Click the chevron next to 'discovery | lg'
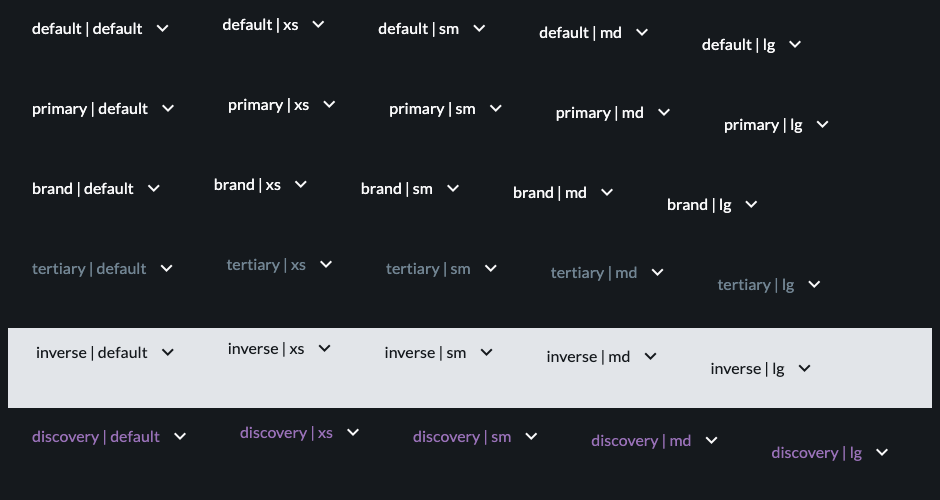Screen dimensions: 940x500 [x=882, y=452]
